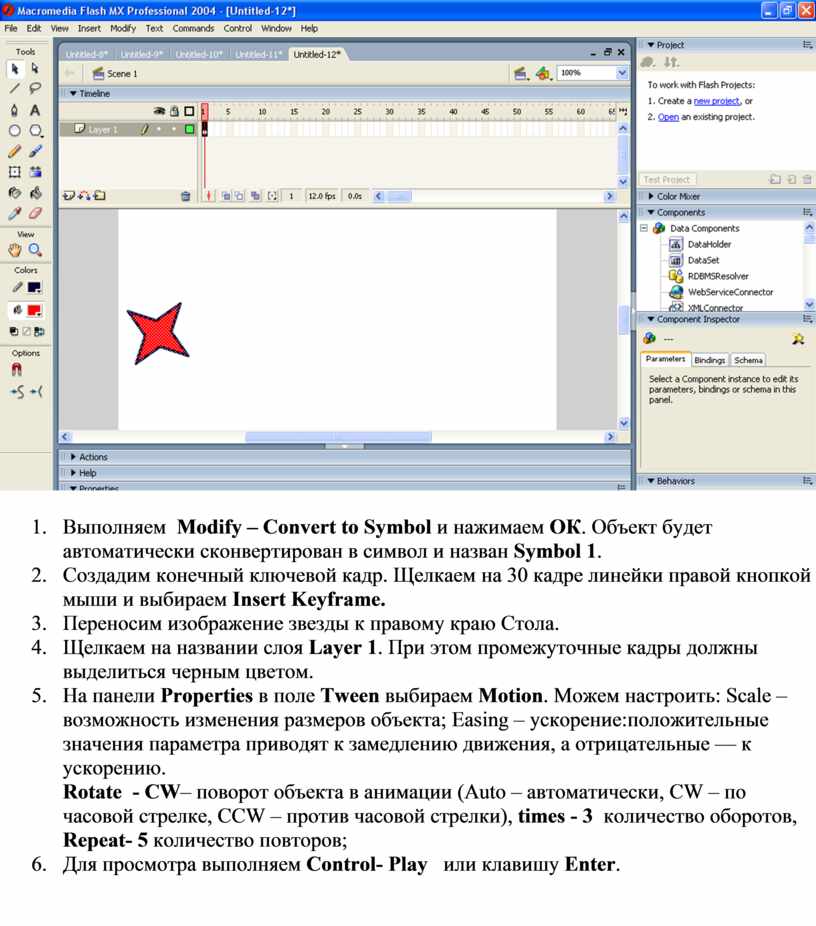Screen dimensions: 816x926
Task: Click the Edit Symbols icon
Action: pyautogui.click(x=543, y=73)
